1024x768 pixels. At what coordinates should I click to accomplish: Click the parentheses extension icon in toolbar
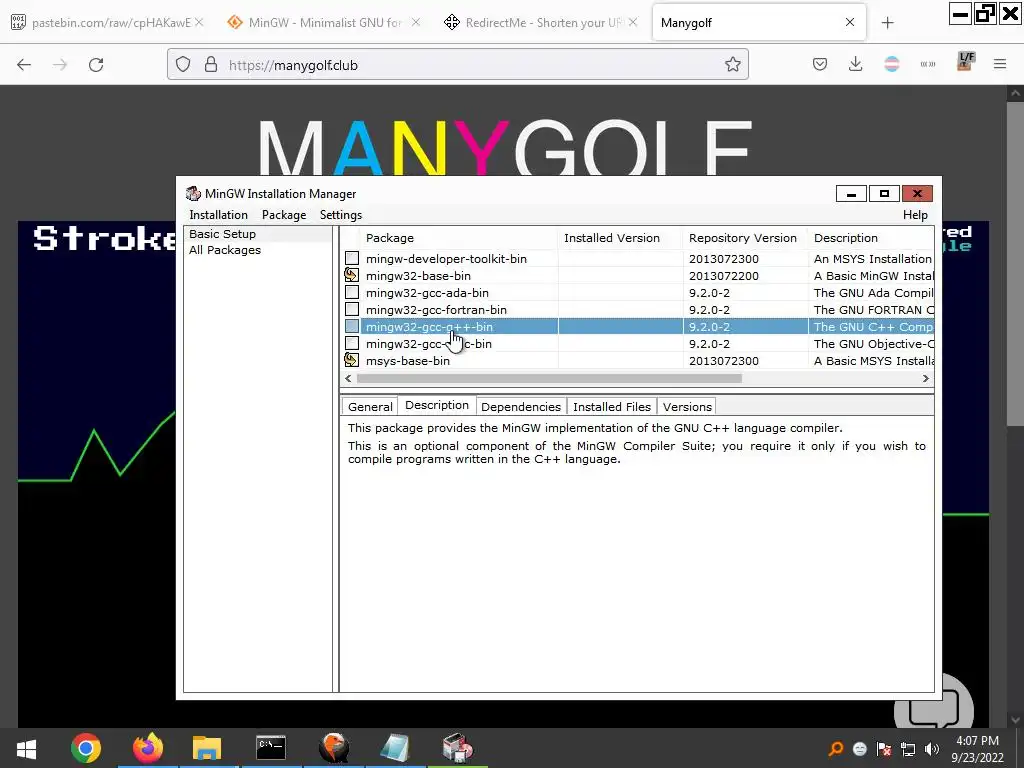coord(927,64)
